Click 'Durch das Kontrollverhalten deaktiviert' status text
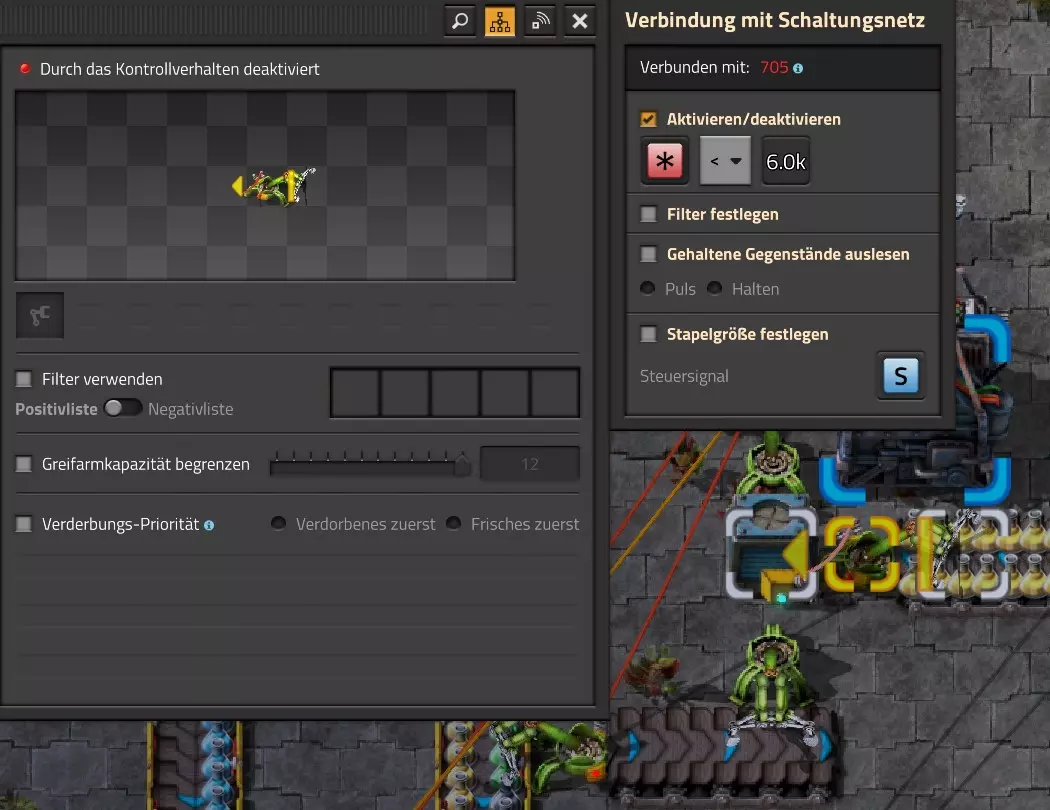1050x810 pixels. click(179, 69)
